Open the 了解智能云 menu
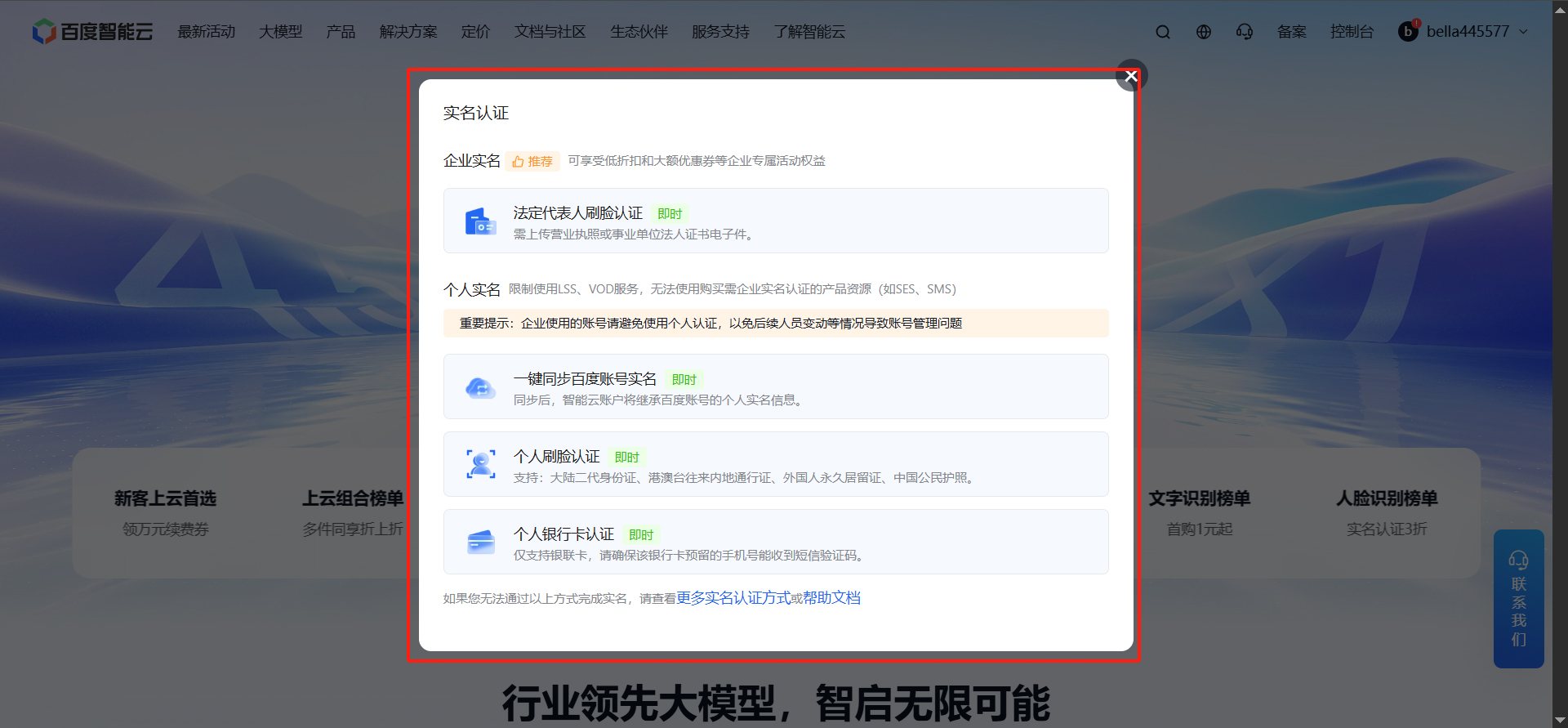1568x728 pixels. [809, 32]
